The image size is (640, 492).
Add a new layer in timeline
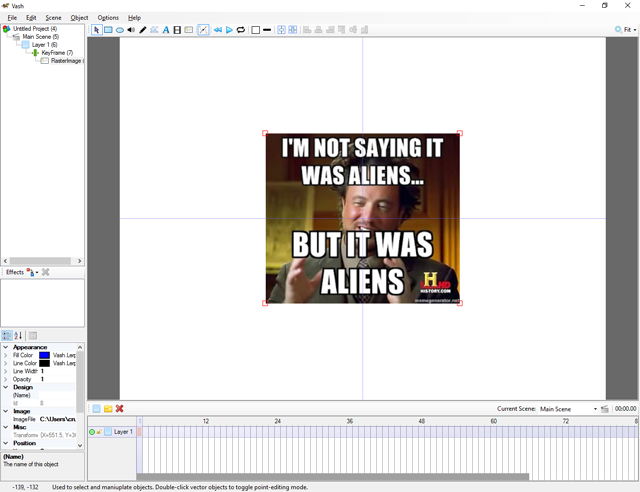tap(96, 409)
